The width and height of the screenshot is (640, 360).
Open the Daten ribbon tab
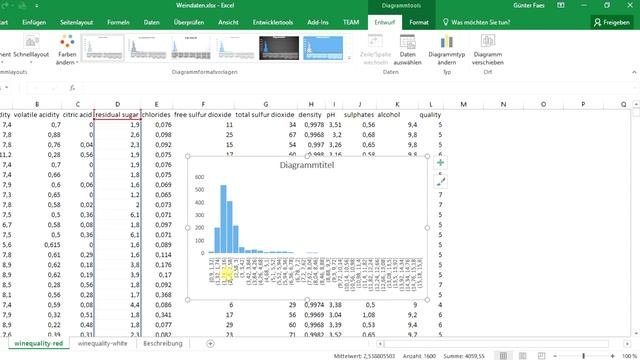tap(151, 22)
